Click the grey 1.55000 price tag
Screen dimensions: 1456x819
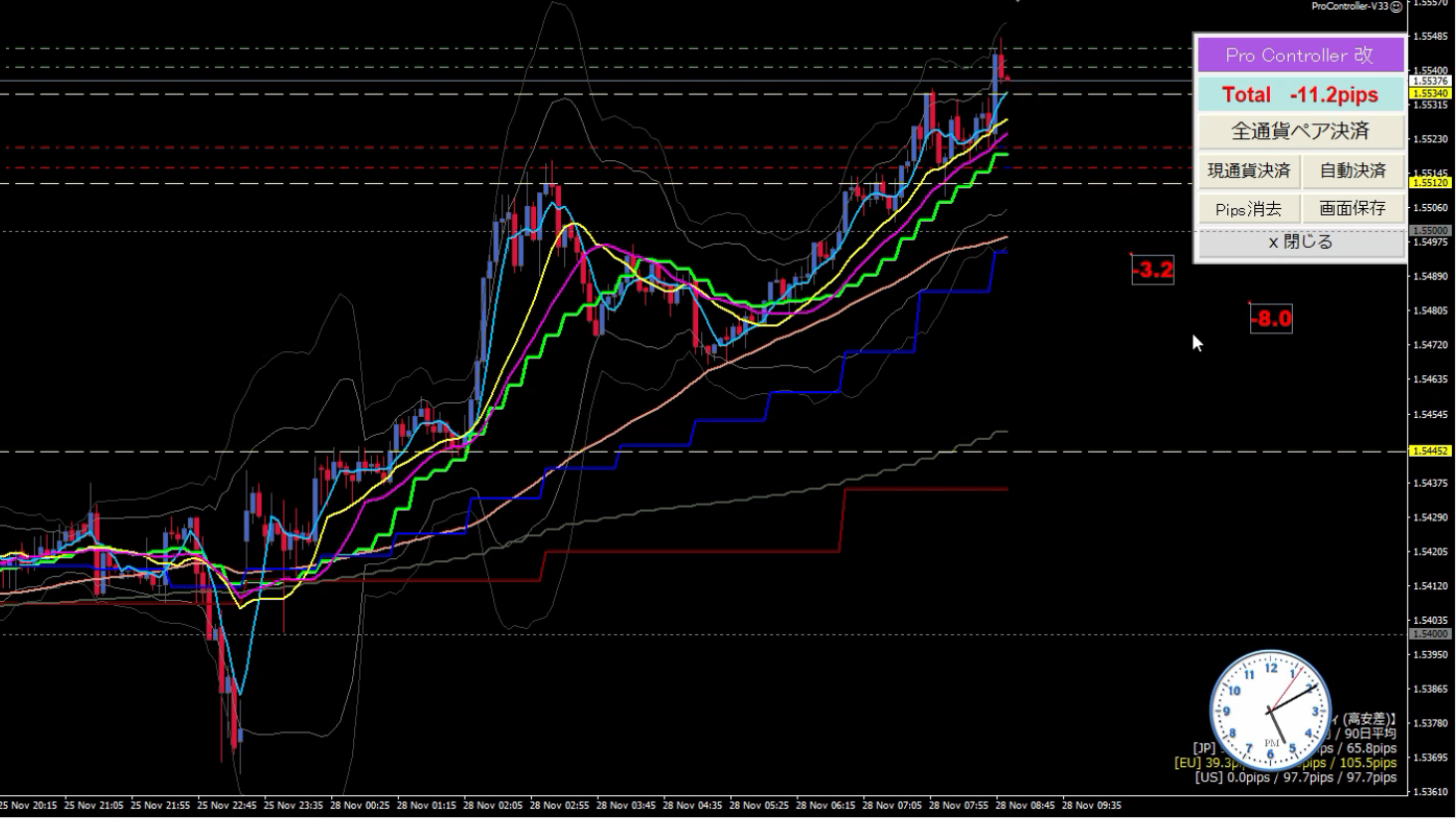coord(1431,231)
